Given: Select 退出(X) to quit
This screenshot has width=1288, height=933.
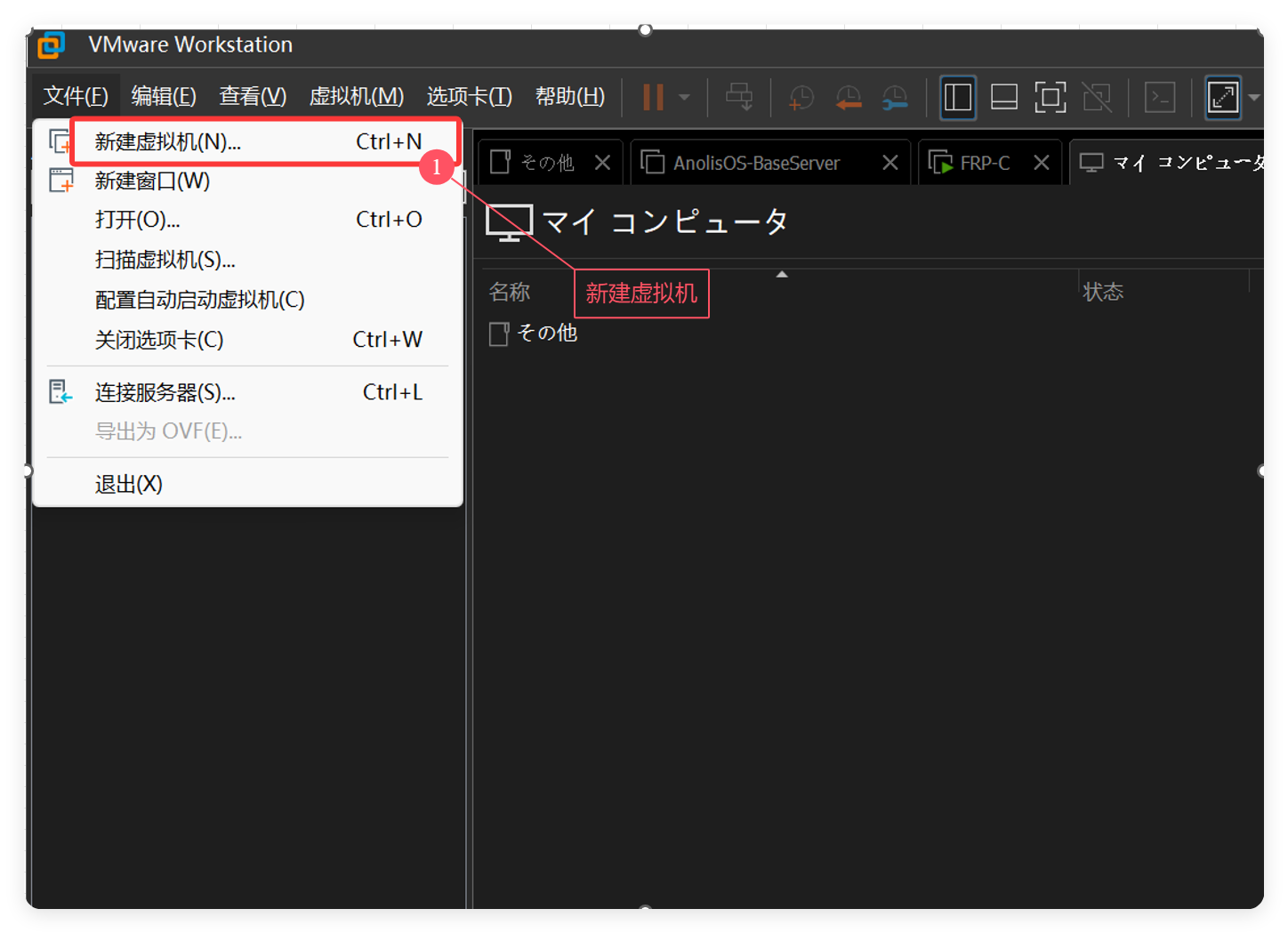Looking at the screenshot, I should click(247, 484).
